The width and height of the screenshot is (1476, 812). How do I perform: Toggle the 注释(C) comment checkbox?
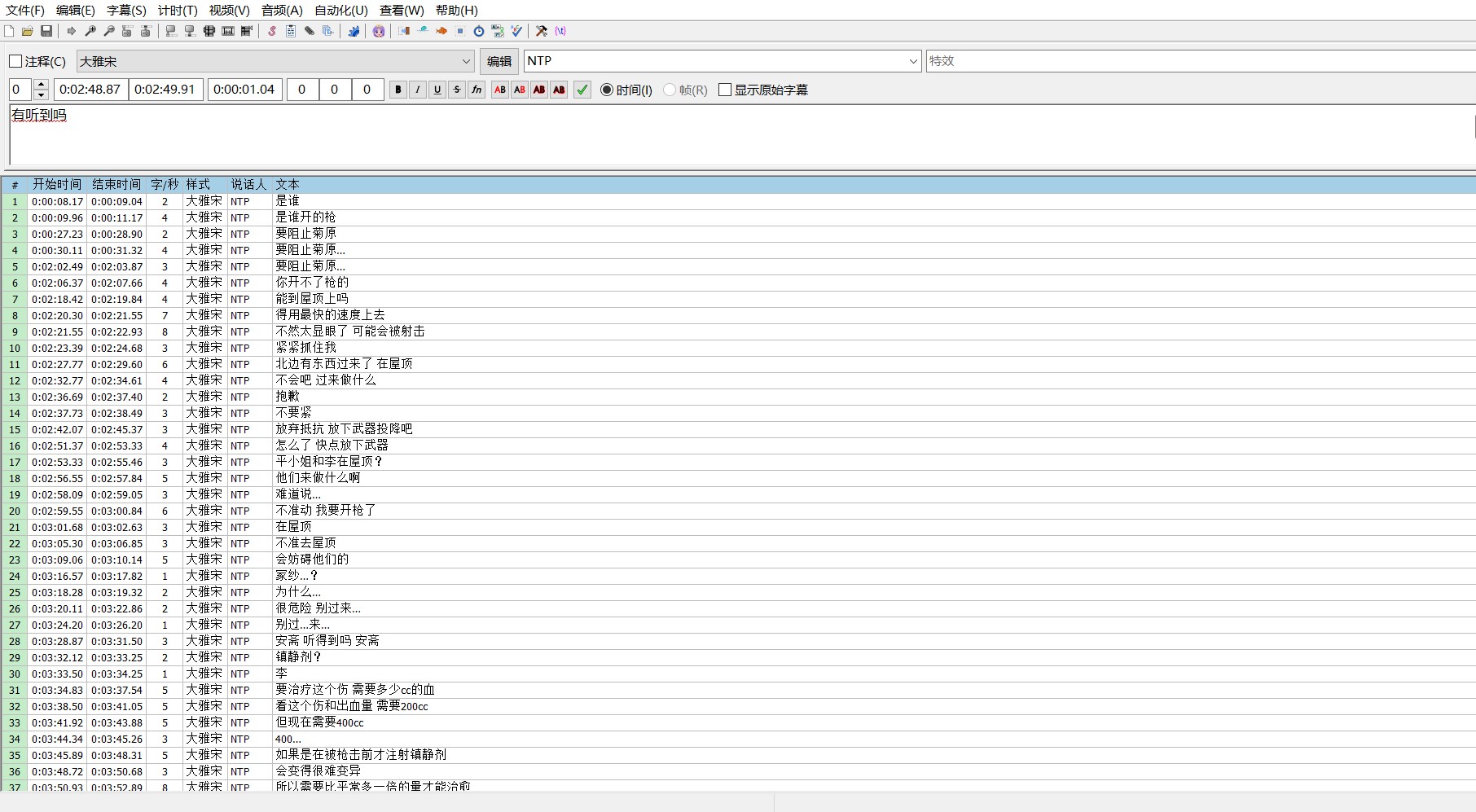15,61
